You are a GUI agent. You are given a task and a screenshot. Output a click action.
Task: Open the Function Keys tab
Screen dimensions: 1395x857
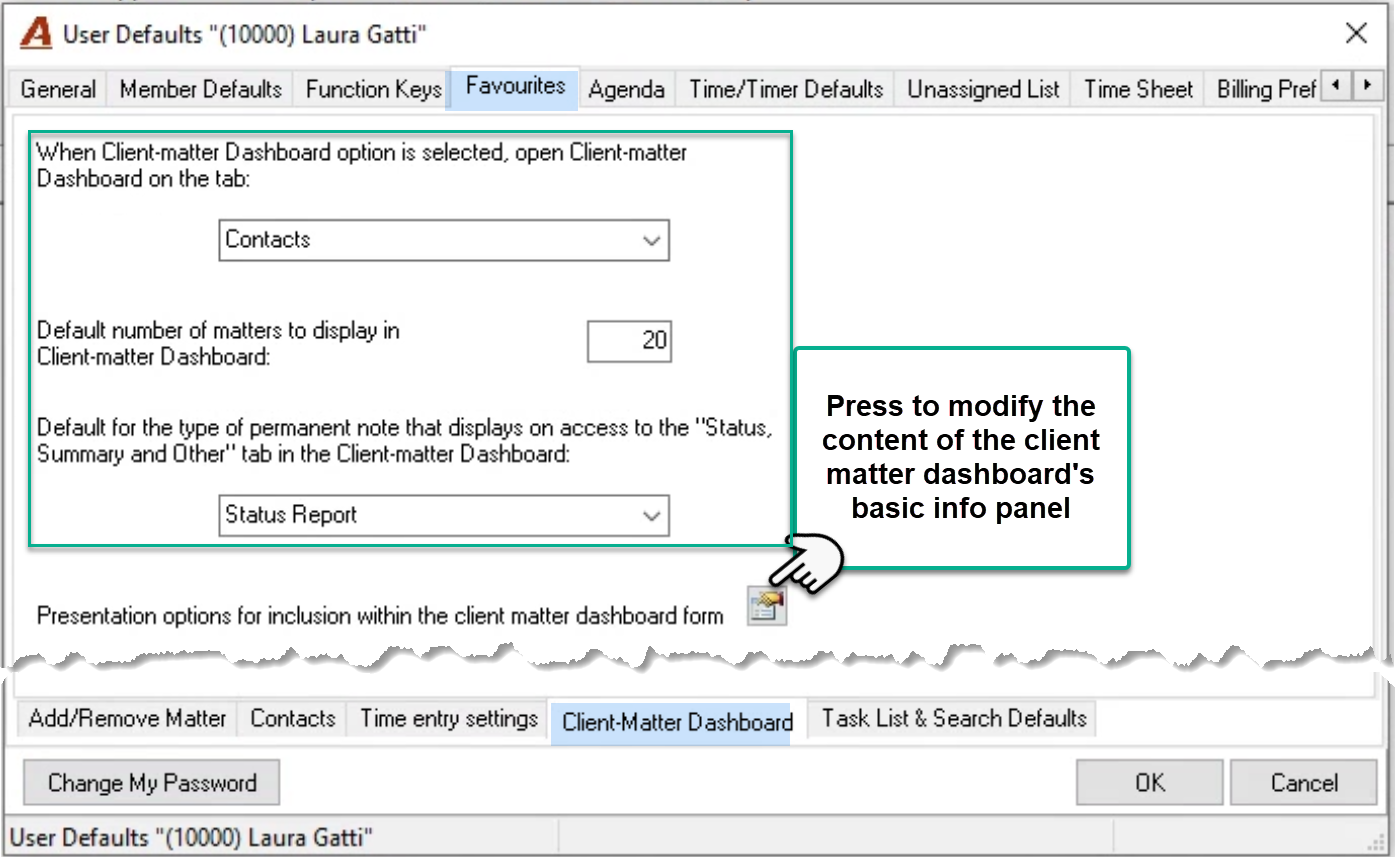tap(373, 89)
